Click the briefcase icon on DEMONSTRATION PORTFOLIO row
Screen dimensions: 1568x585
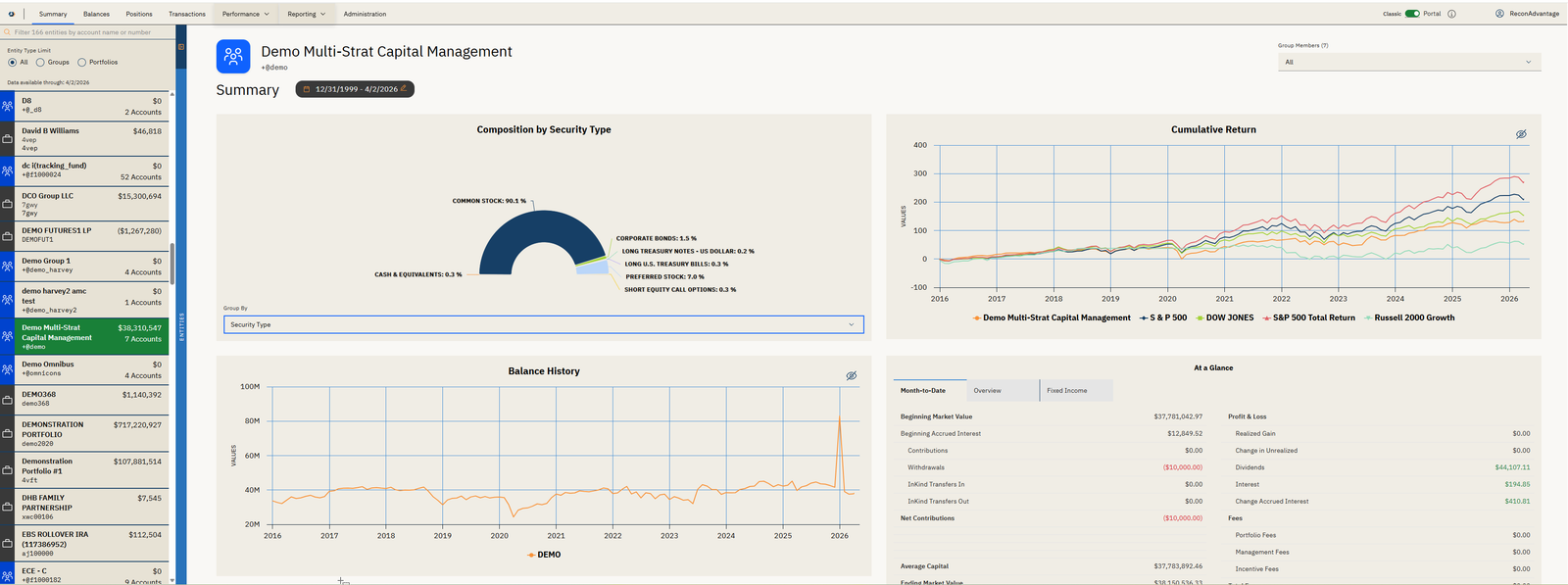pyautogui.click(x=7, y=434)
